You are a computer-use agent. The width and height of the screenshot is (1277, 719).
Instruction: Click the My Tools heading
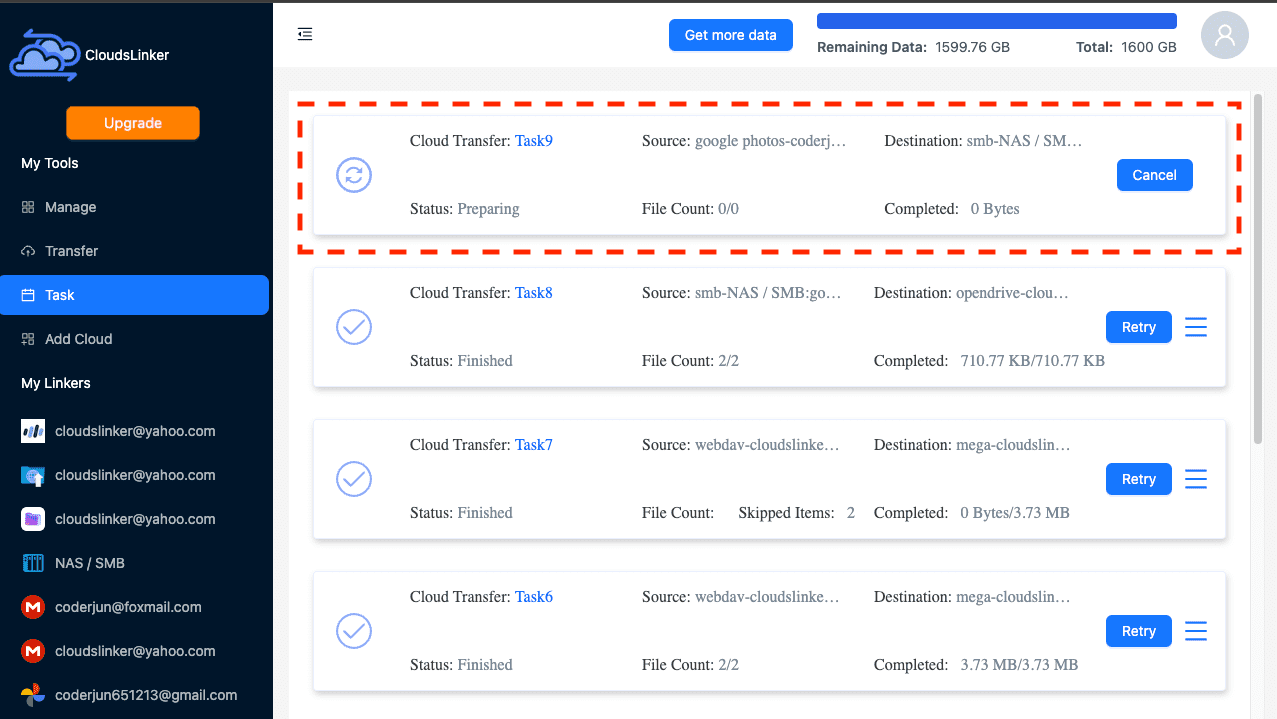50,163
